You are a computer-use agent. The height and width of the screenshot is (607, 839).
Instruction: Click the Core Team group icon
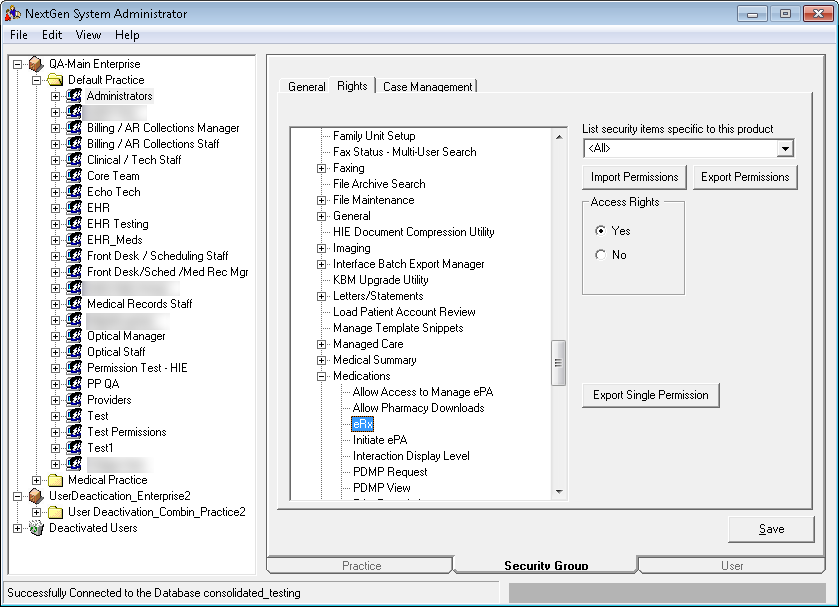74,176
